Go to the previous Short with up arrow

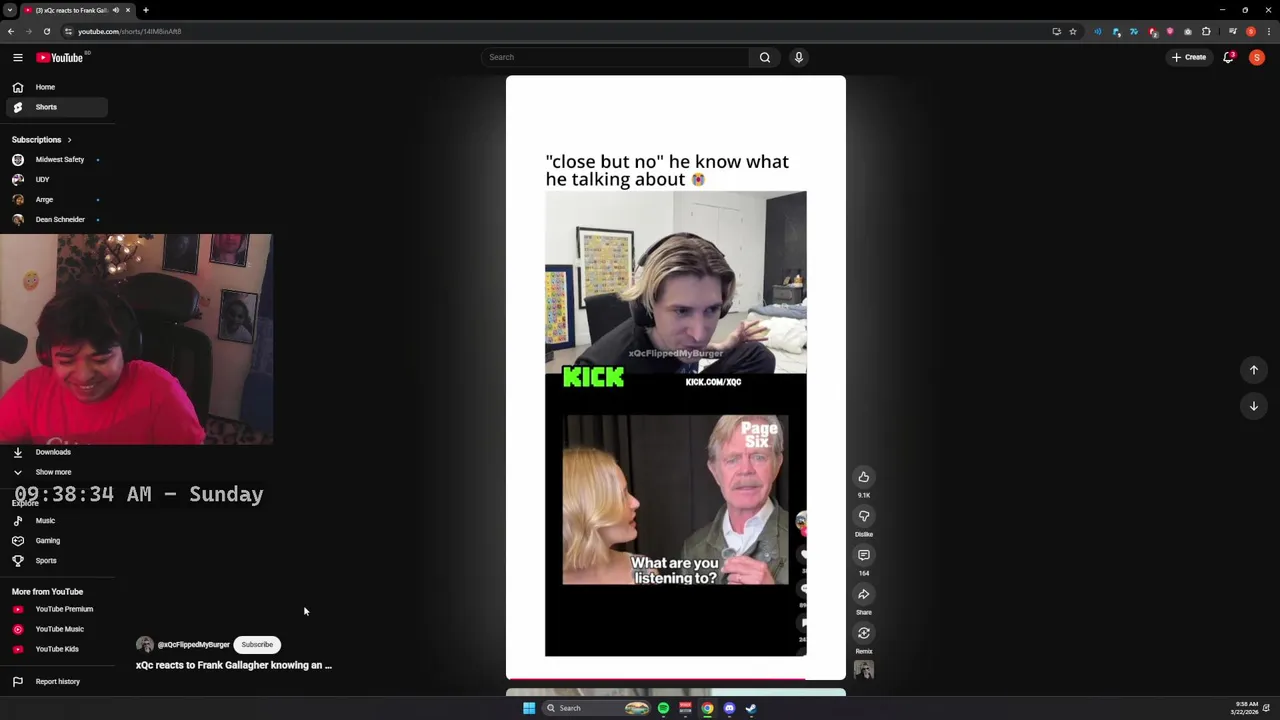coord(1254,370)
